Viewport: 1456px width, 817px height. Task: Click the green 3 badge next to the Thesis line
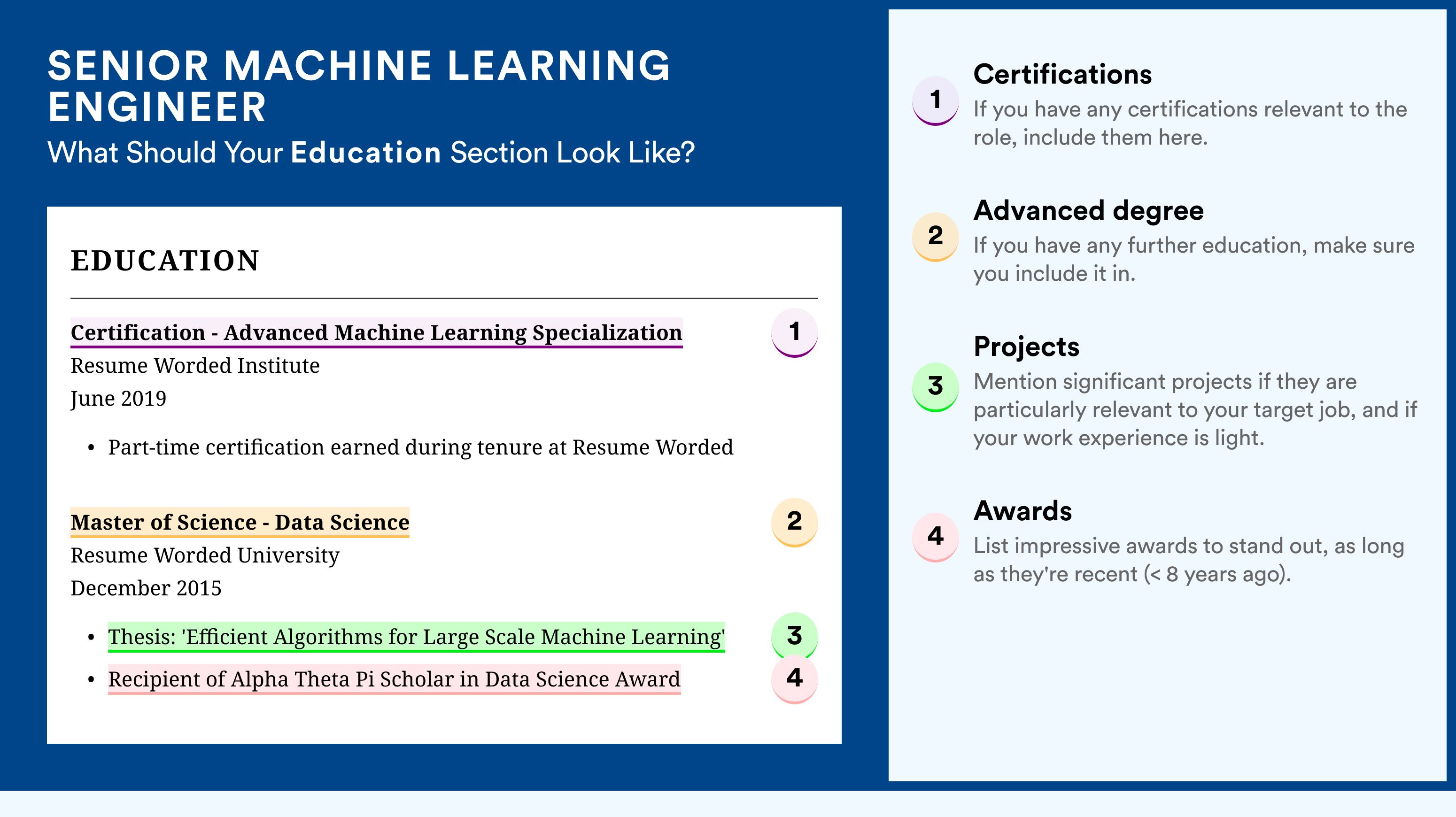[794, 636]
